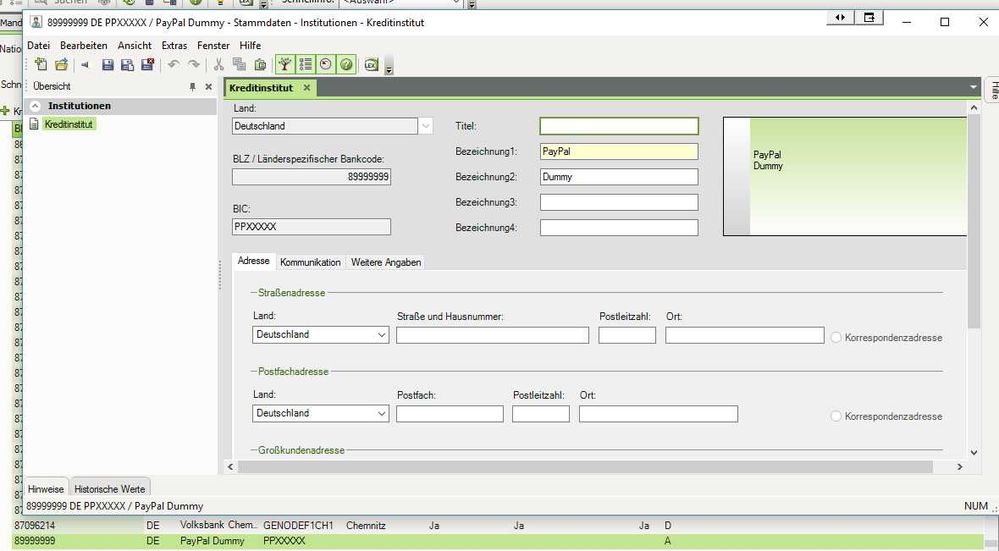Click vertical scrollbar up arrow
This screenshot has width=999, height=551.
point(974,108)
